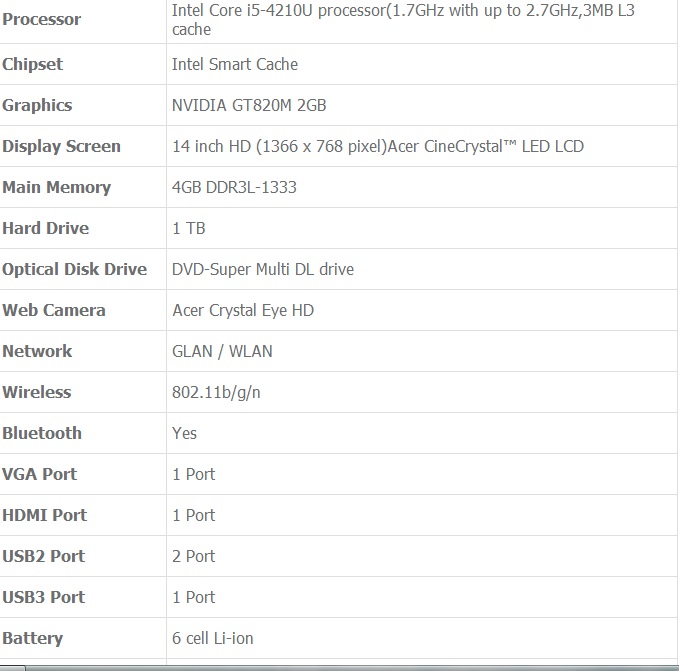Click the Optical Disk Drive label
This screenshot has width=679, height=671.
(74, 269)
